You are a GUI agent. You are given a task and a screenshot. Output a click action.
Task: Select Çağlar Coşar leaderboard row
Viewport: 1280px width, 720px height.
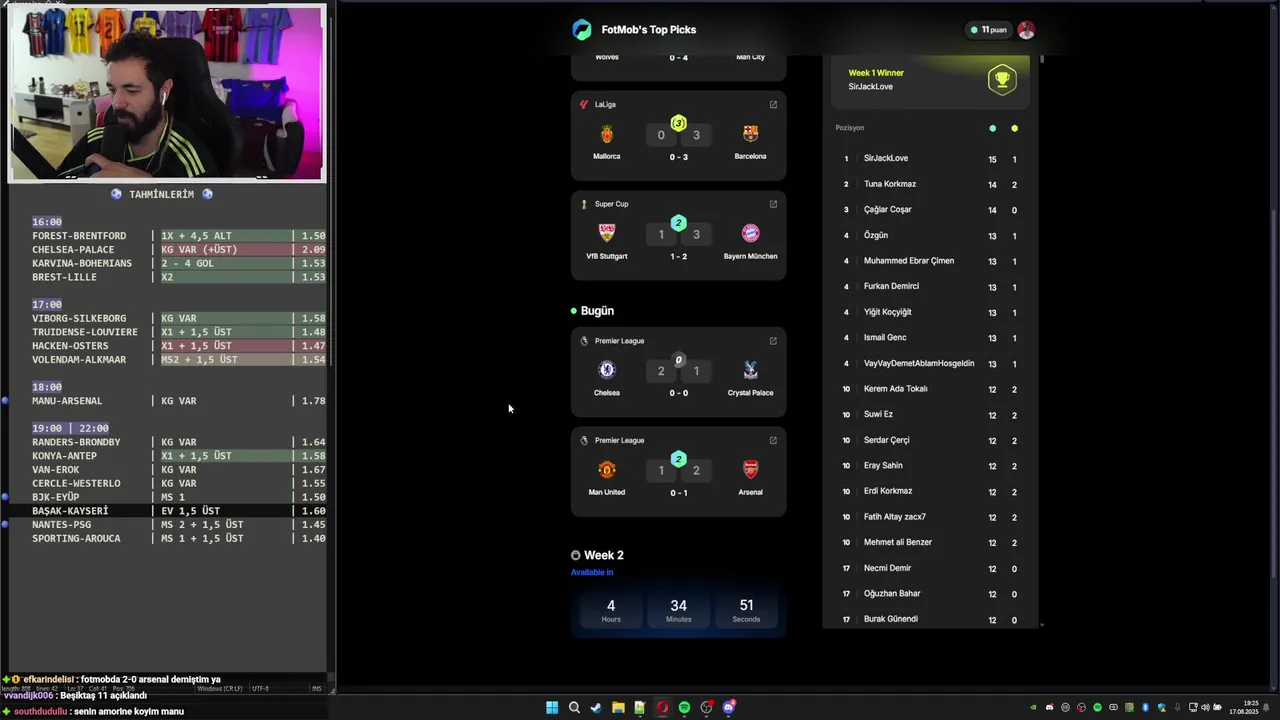pyautogui.click(x=930, y=210)
